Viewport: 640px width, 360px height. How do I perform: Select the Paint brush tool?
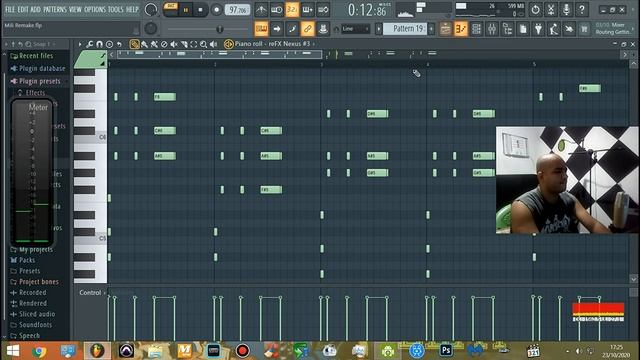point(144,44)
